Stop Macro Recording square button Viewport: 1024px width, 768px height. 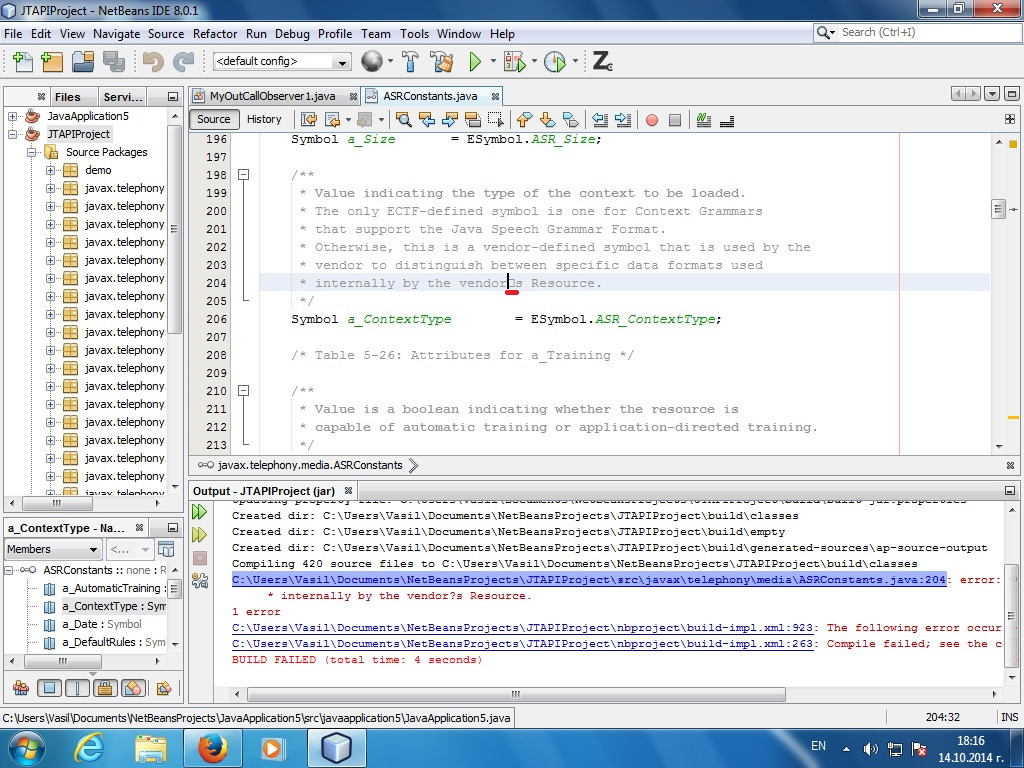(x=675, y=120)
